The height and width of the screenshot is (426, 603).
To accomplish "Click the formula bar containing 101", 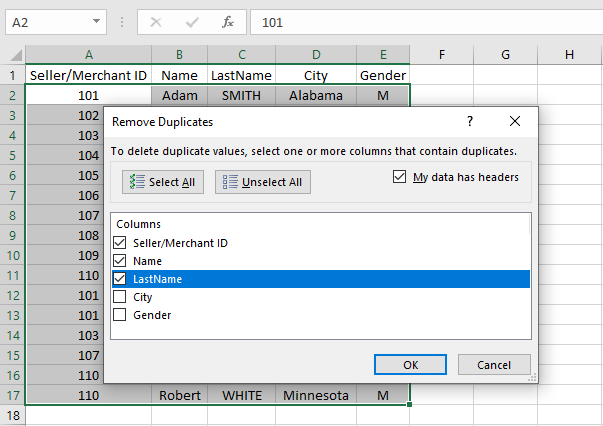I will [x=426, y=22].
